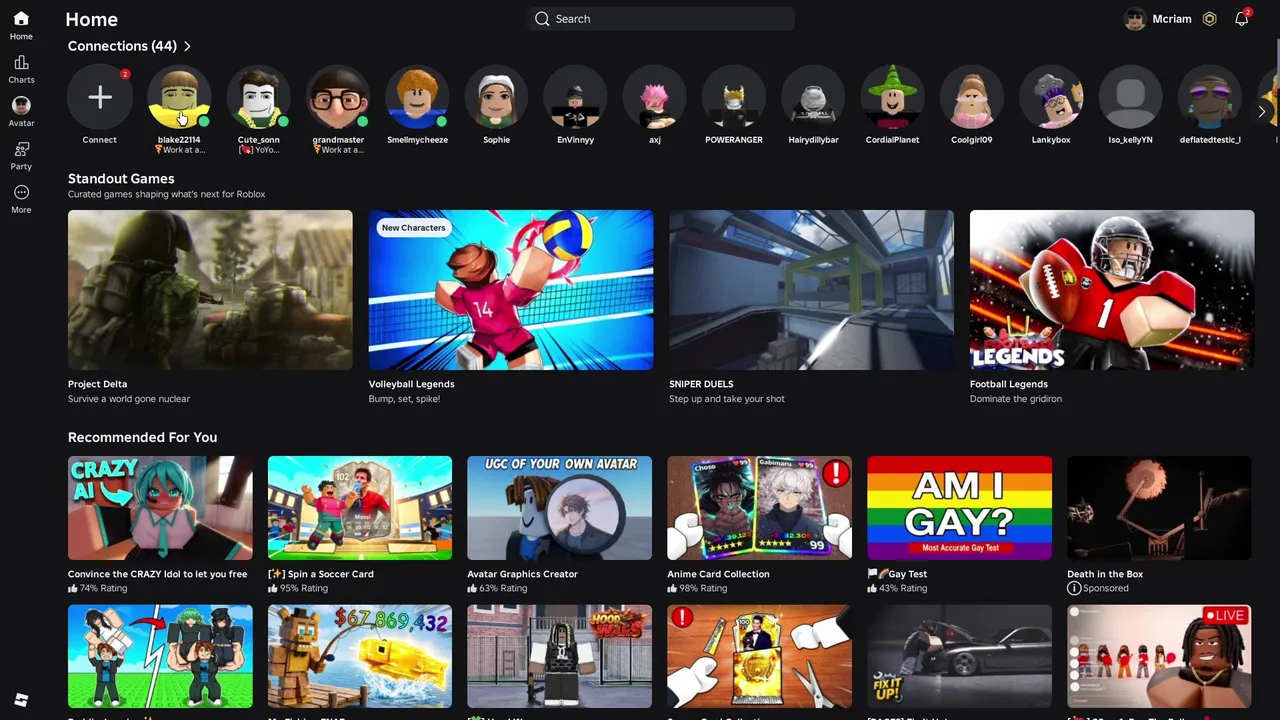Open Hairydillybar's connection avatar
The image size is (1280, 720).
[813, 97]
